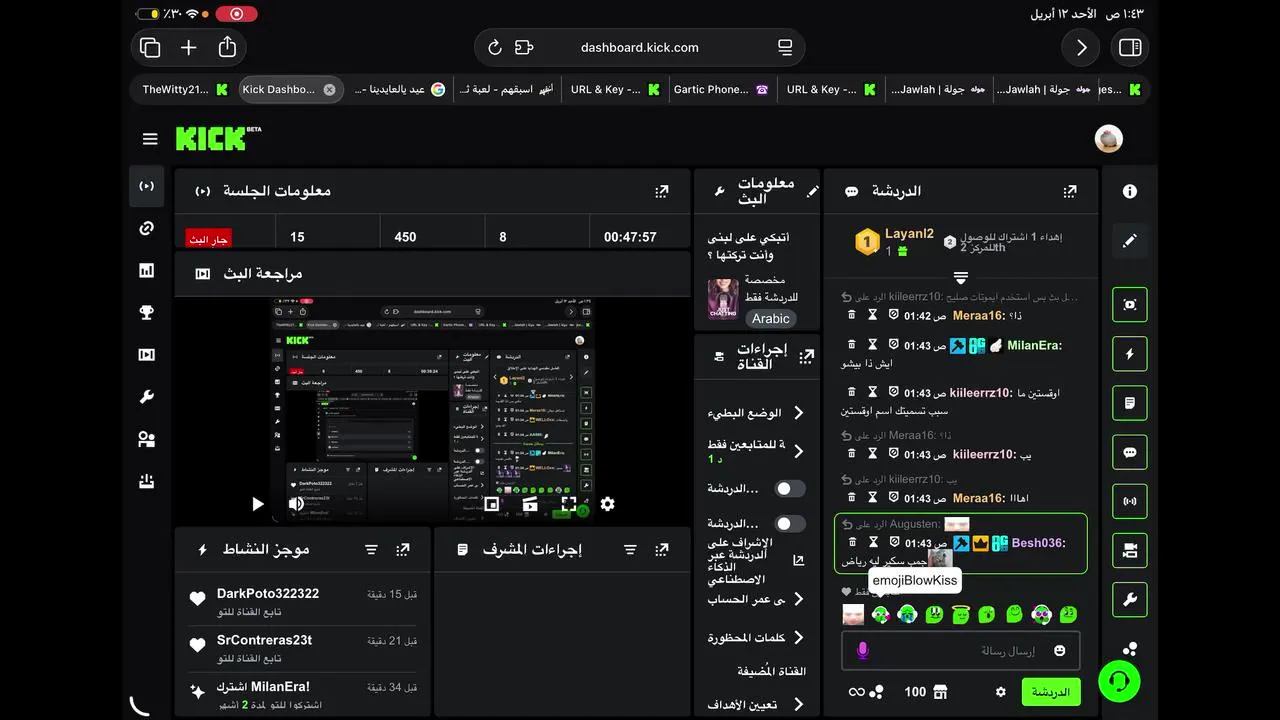Open the analytics bar-chart icon in left sidebar
Viewport: 1280px width, 720px height.
click(x=147, y=270)
